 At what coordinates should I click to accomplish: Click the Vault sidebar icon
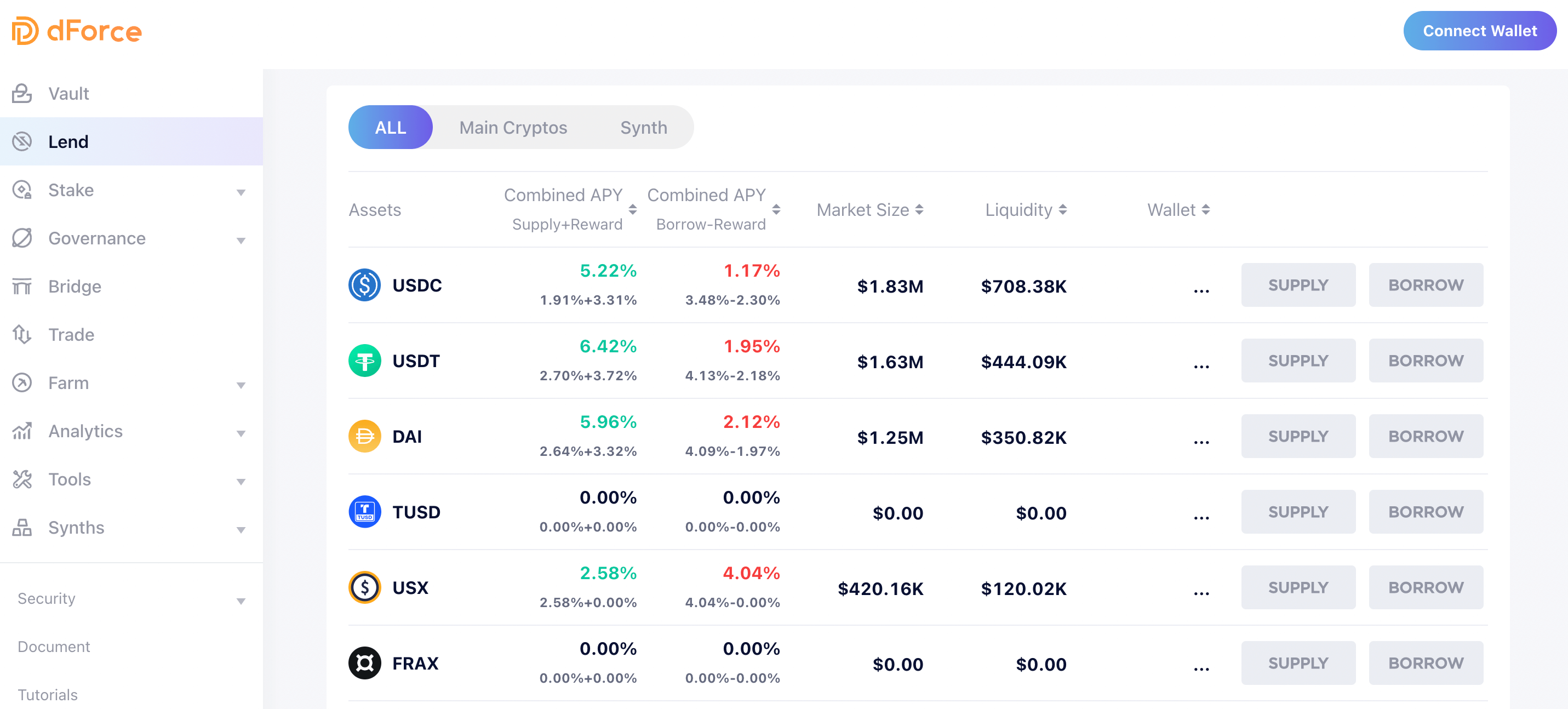click(22, 93)
